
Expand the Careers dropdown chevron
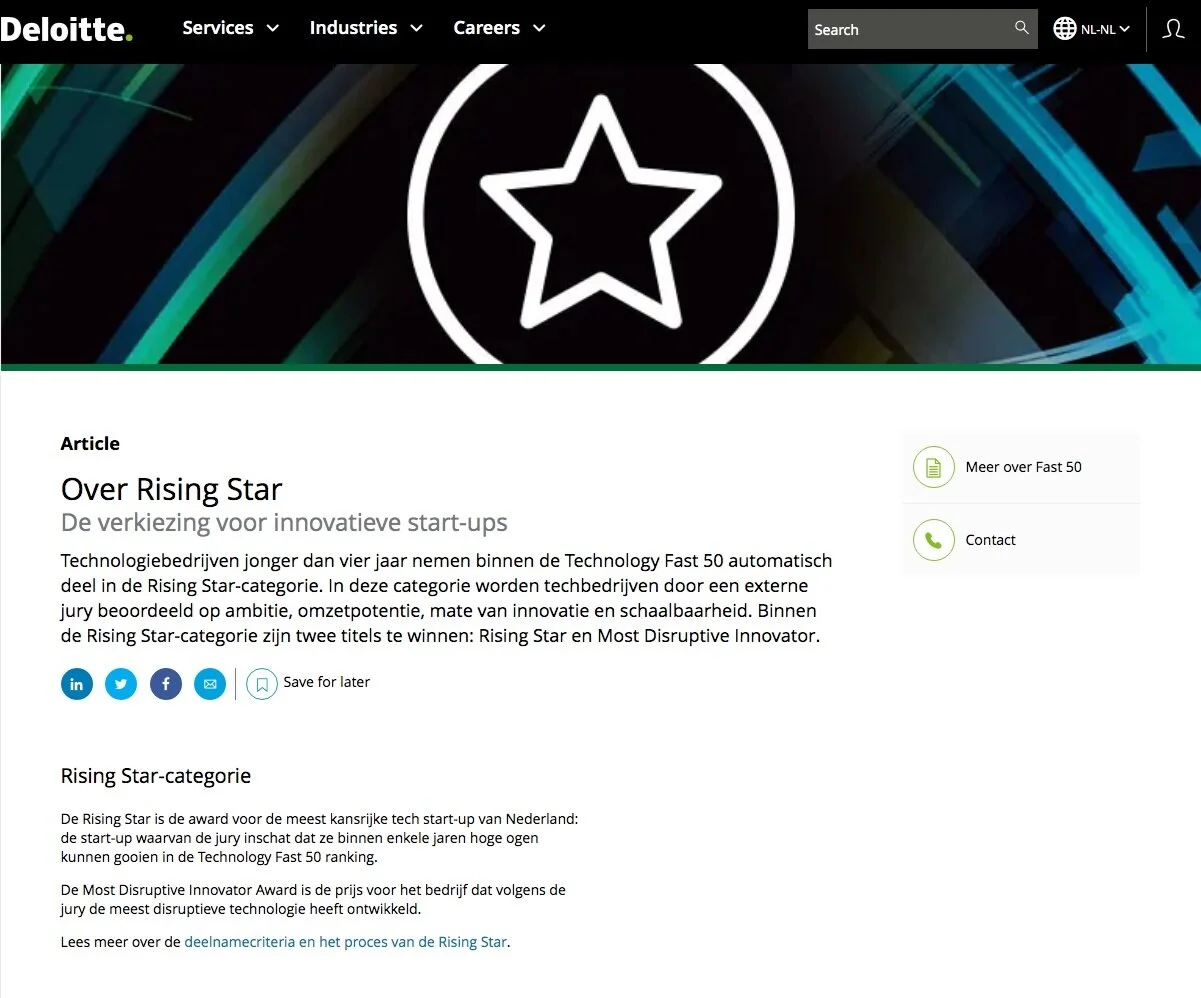point(539,28)
